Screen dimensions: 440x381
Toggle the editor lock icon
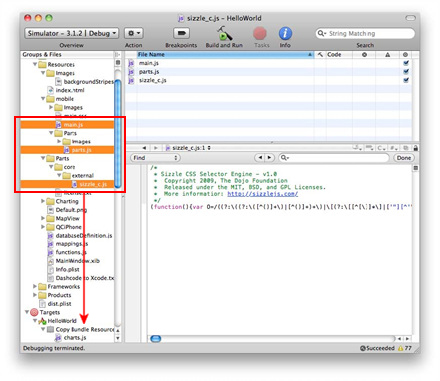click(415, 148)
